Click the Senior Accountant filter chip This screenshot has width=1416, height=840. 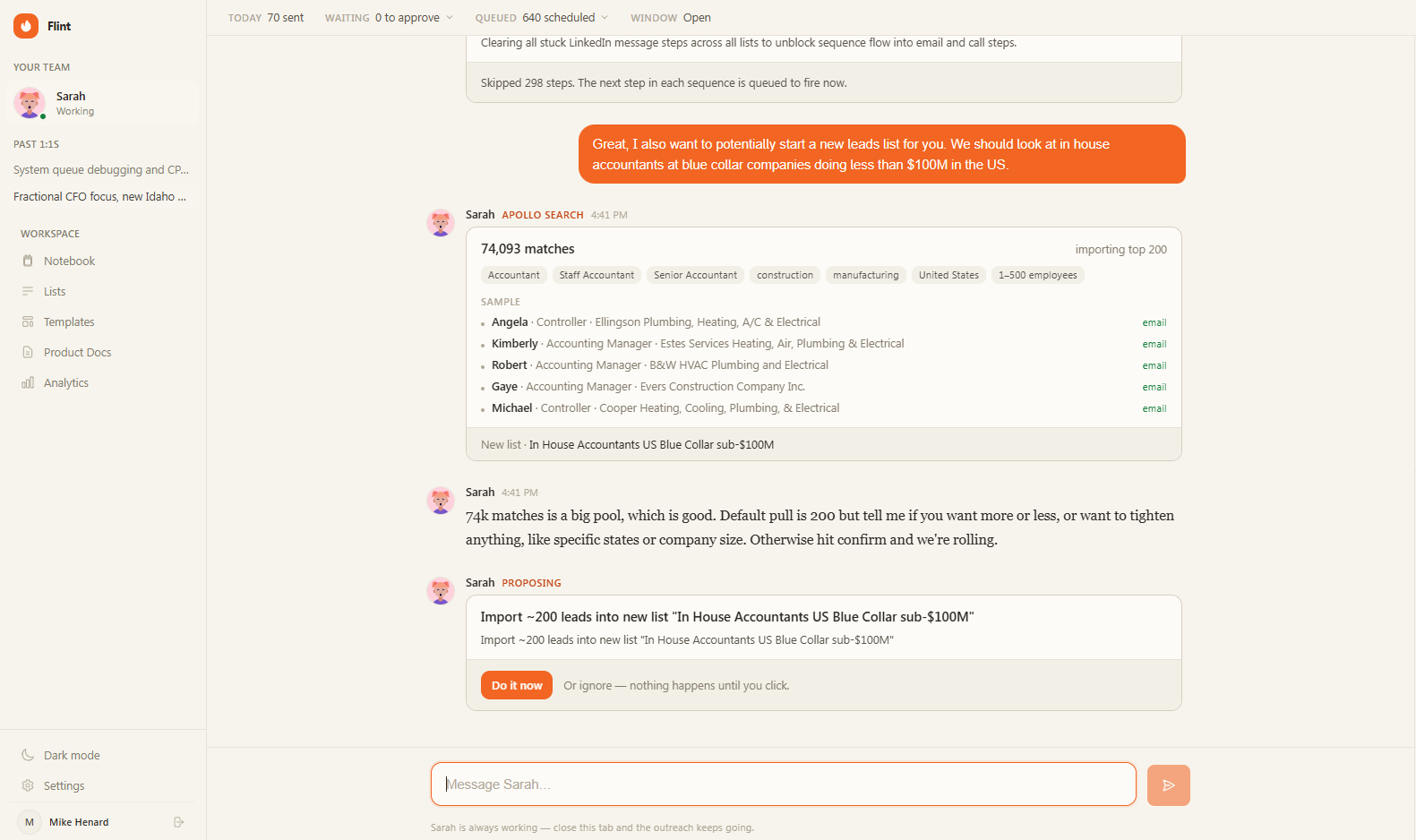pos(695,275)
